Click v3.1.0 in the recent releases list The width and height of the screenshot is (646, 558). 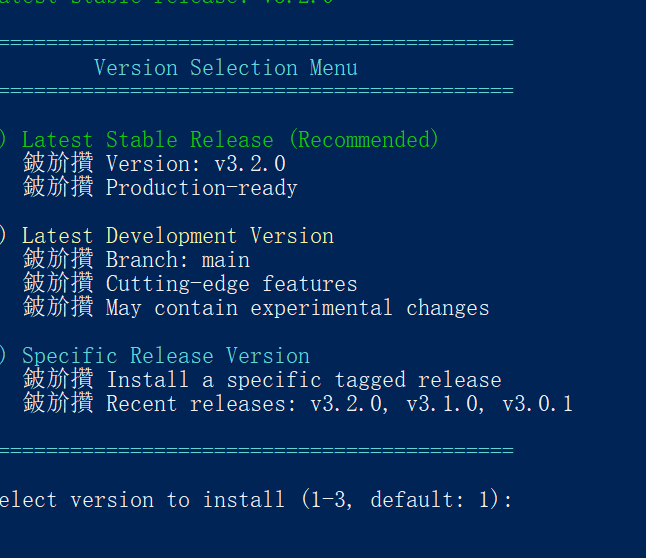(x=448, y=404)
